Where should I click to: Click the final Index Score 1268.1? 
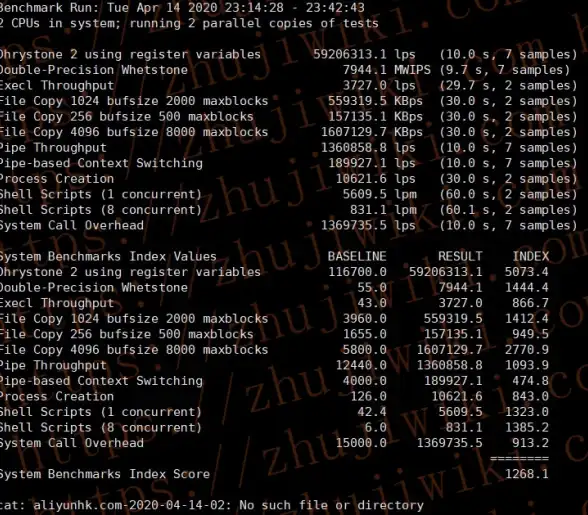(526, 474)
